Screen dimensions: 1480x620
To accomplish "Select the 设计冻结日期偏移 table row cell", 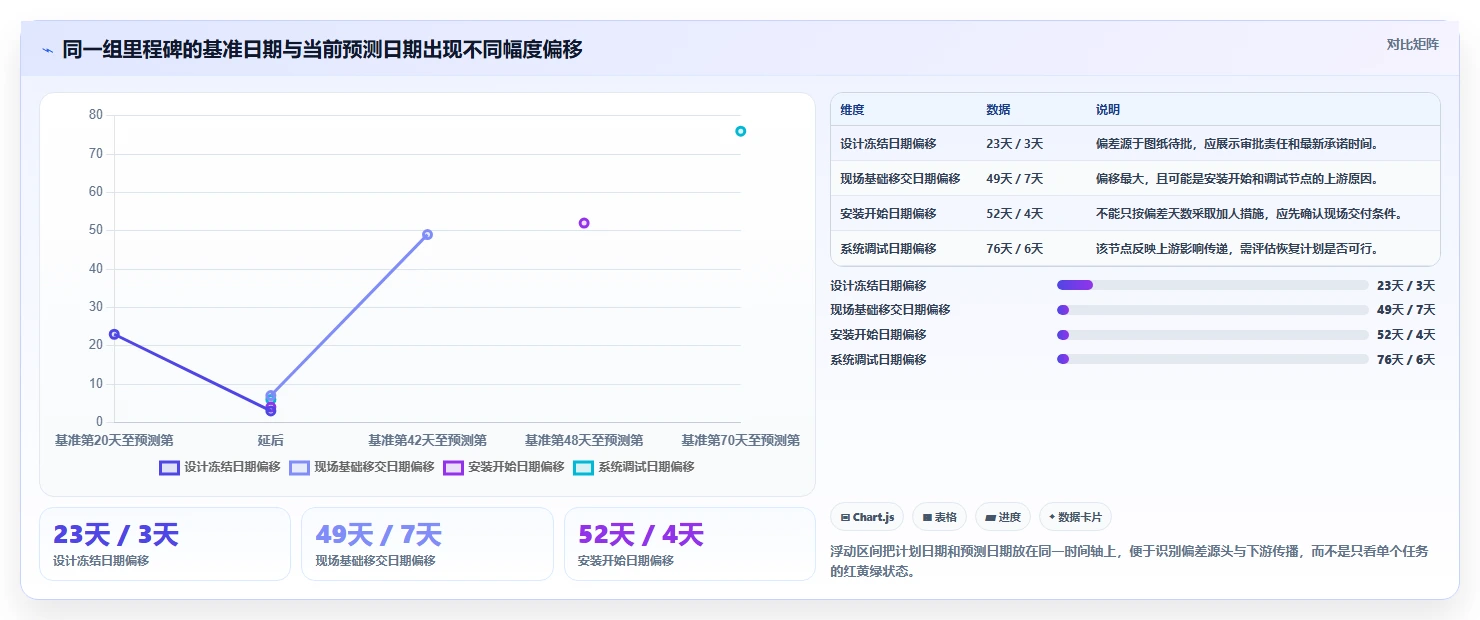I will pos(903,144).
